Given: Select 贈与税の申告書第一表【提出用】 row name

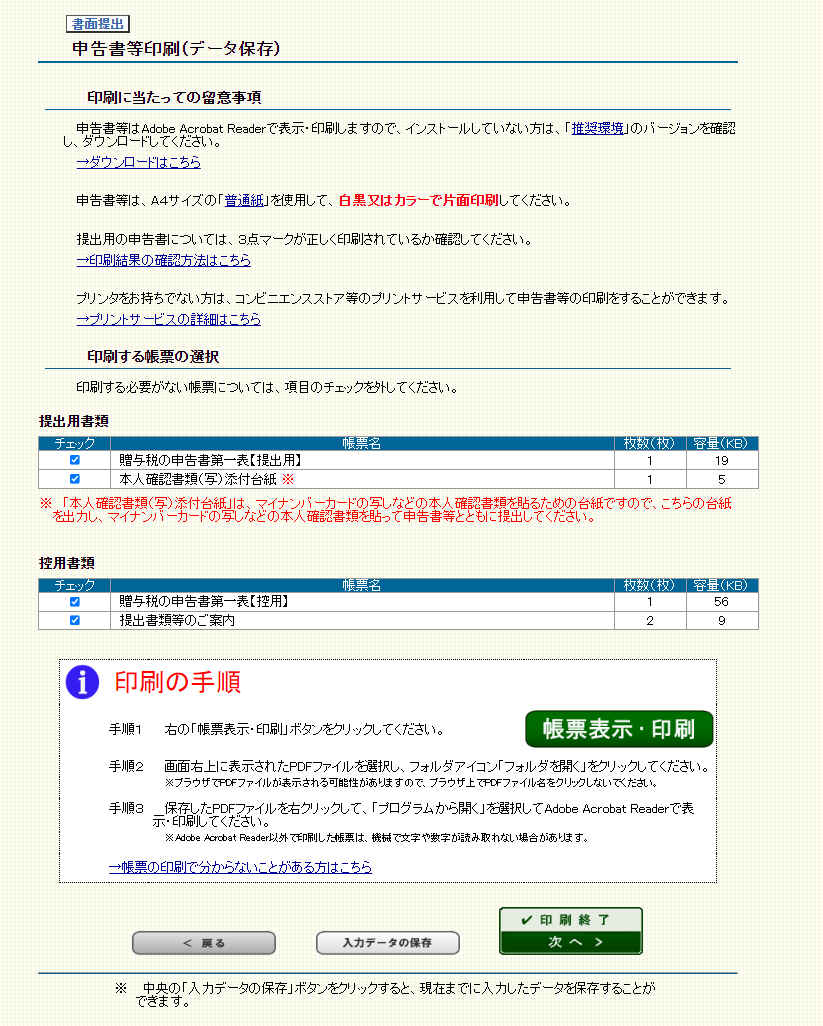Looking at the screenshot, I should [210, 460].
